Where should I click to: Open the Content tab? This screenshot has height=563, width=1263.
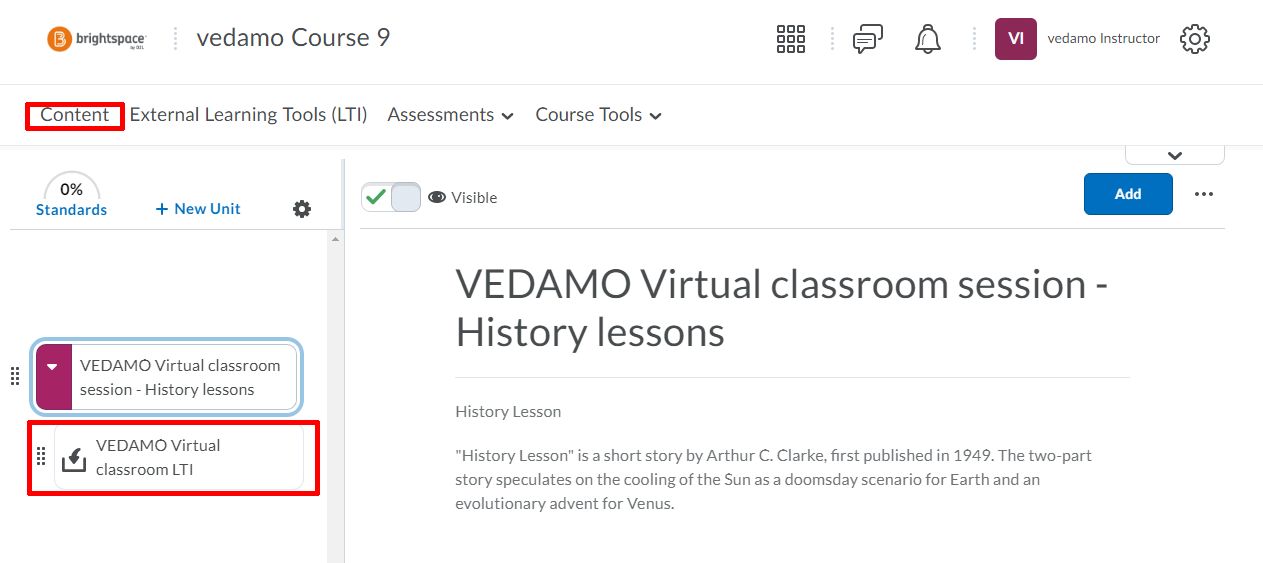click(75, 115)
